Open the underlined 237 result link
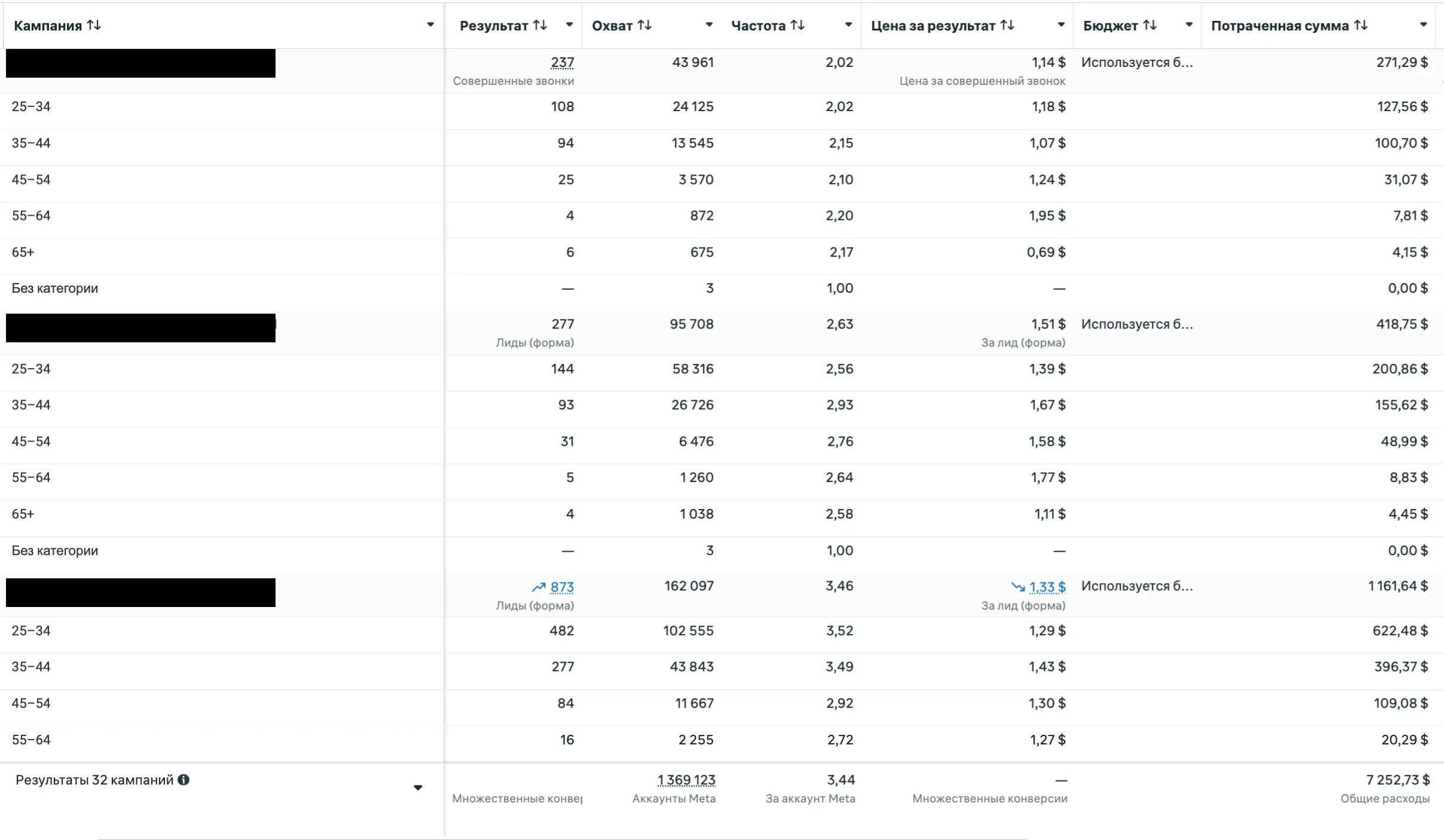This screenshot has height=840, width=1444. [x=562, y=62]
